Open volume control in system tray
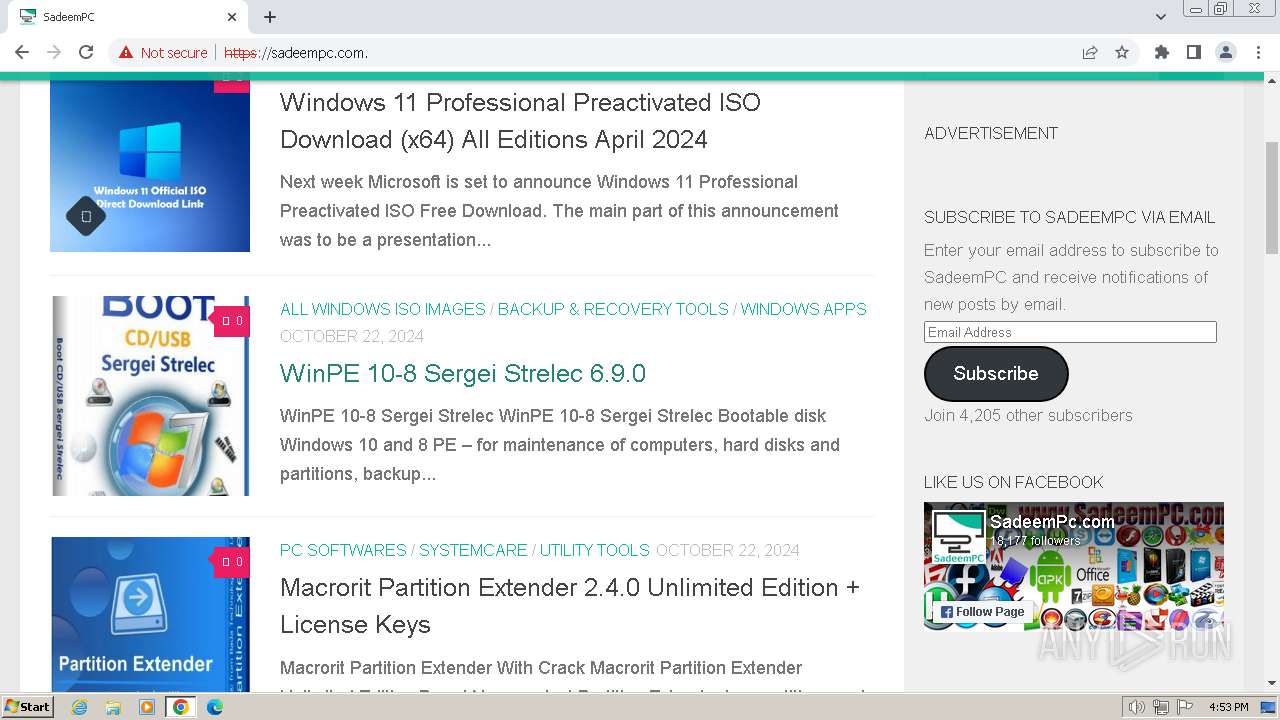This screenshot has height=720, width=1280. click(1137, 707)
